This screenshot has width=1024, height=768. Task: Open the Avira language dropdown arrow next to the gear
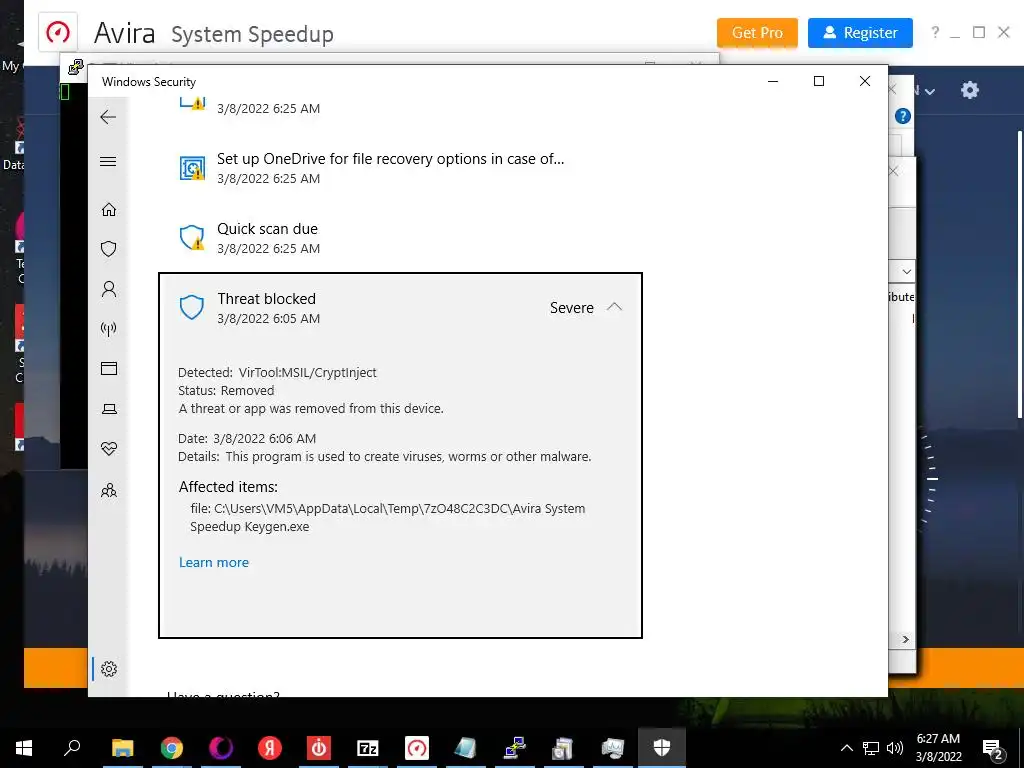click(x=930, y=91)
